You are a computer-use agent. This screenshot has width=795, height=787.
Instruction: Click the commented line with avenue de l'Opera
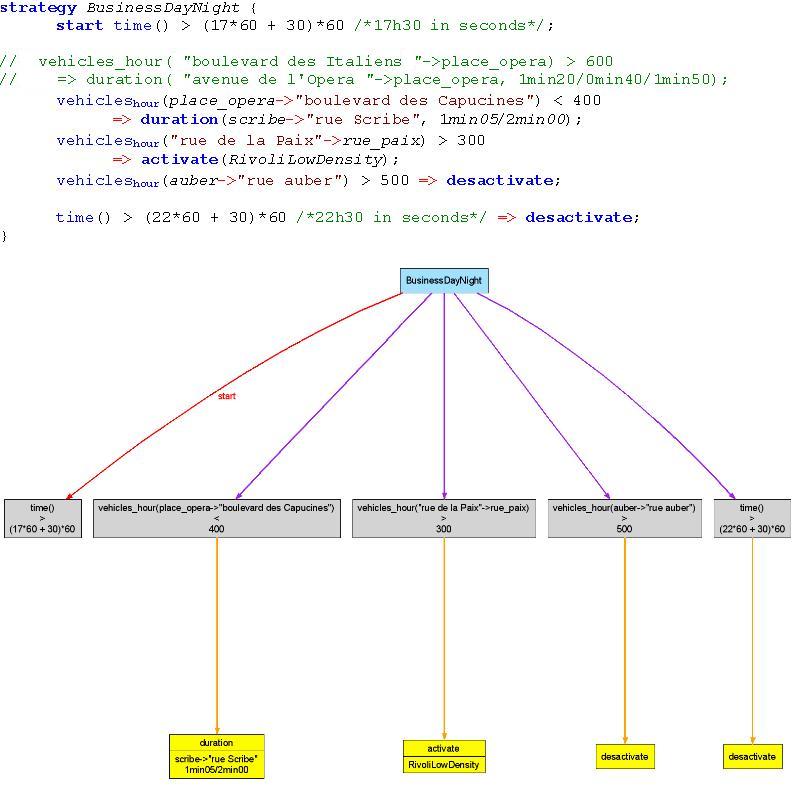364,80
